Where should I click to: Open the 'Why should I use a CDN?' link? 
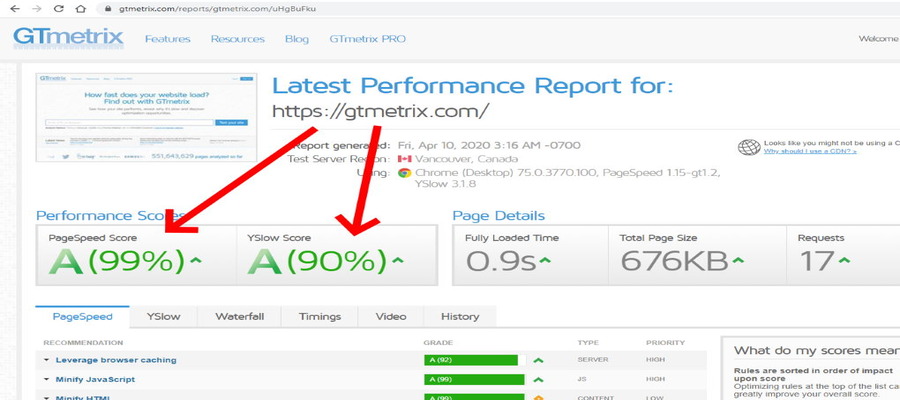click(810, 151)
